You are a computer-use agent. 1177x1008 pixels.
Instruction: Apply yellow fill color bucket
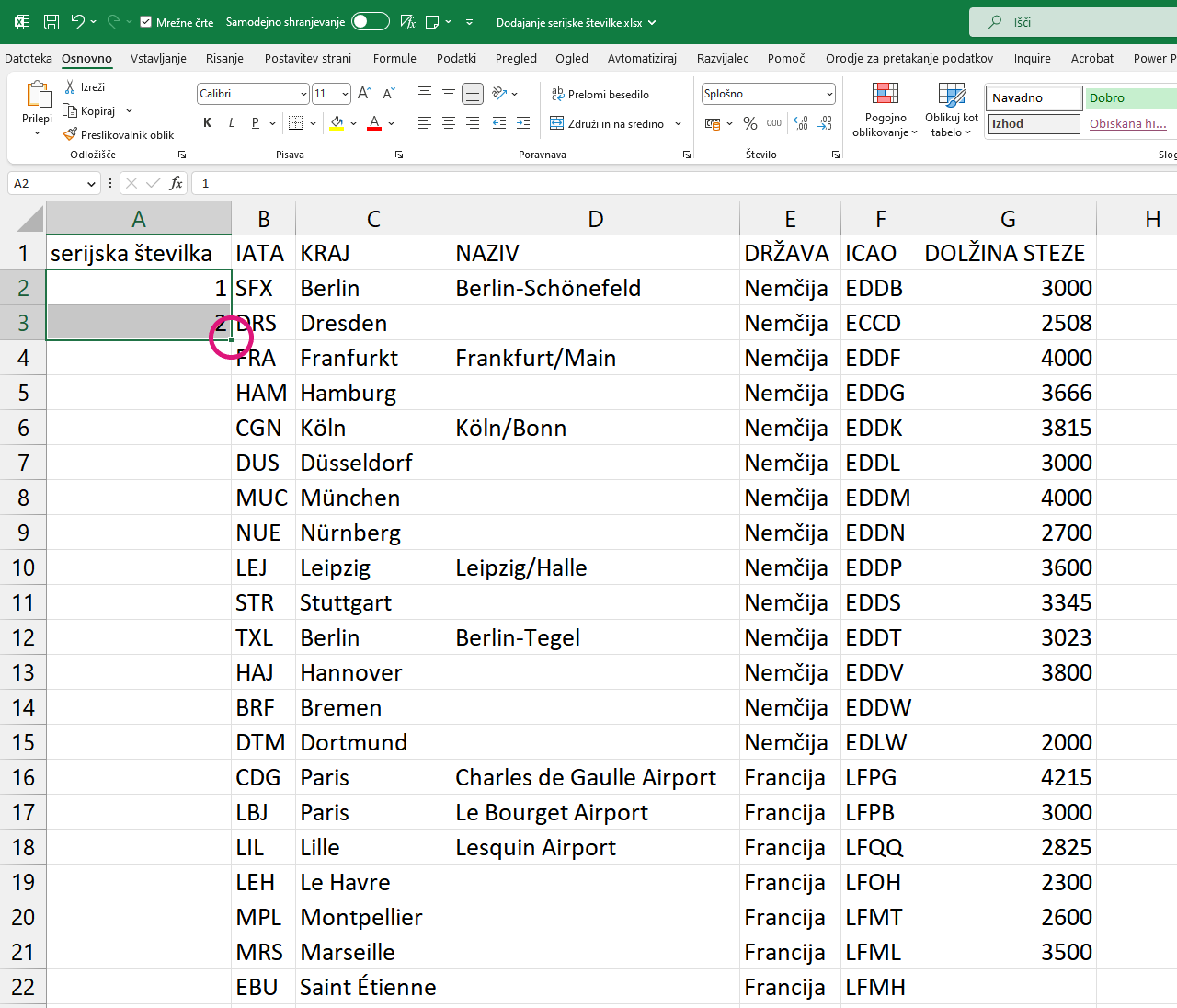[x=337, y=123]
